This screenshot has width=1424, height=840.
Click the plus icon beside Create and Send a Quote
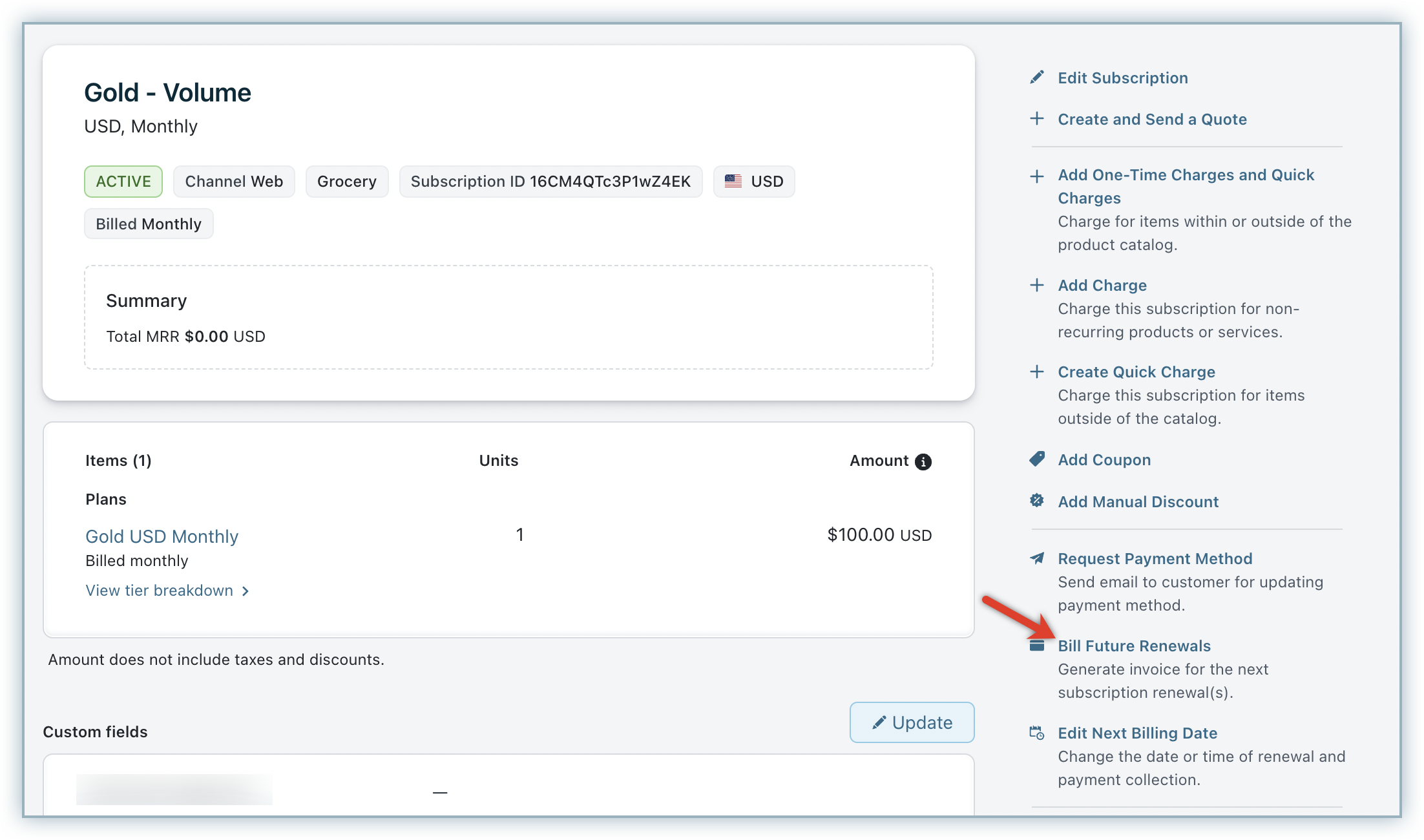point(1036,119)
